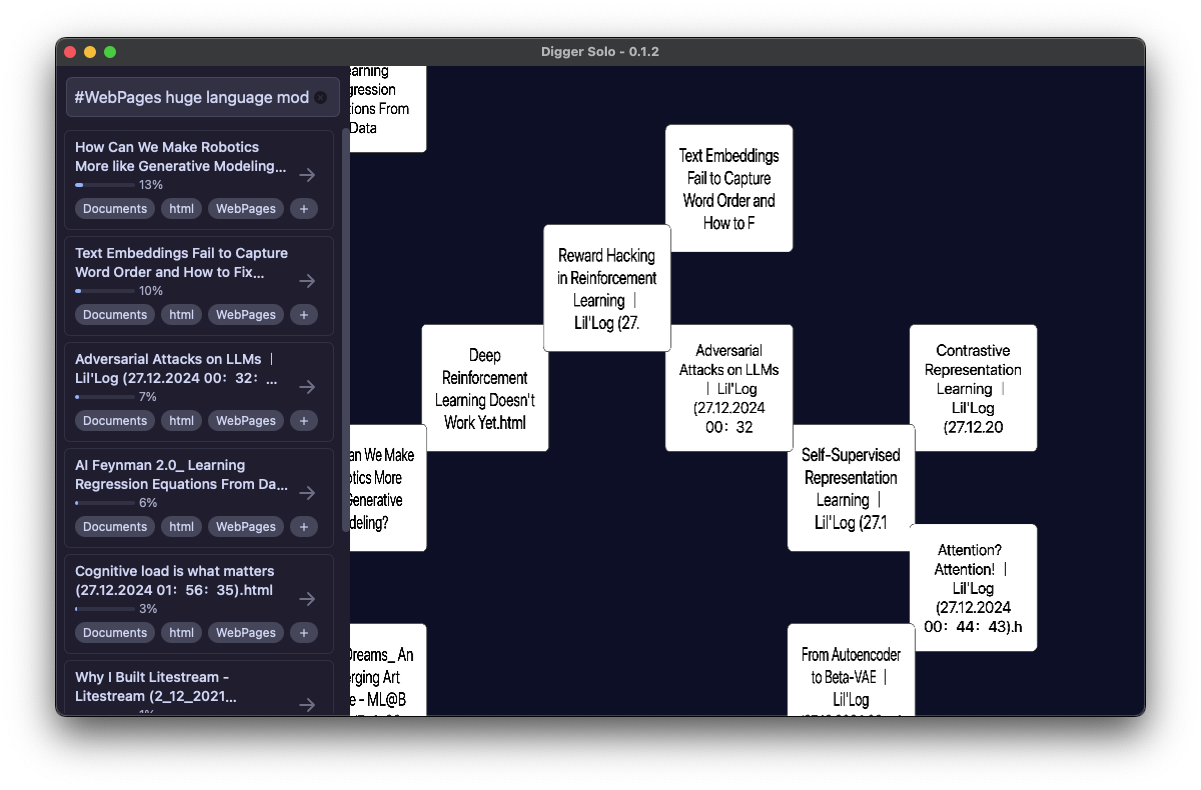This screenshot has height=790, width=1201.
Task: Add tag to Robotics Generative Modeling result
Action: (304, 209)
